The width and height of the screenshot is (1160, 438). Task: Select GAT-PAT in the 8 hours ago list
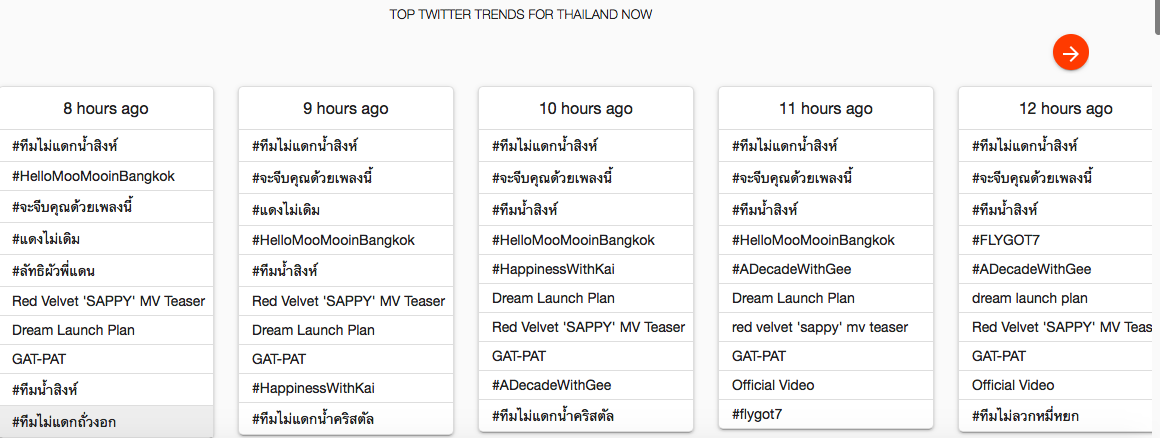point(39,359)
